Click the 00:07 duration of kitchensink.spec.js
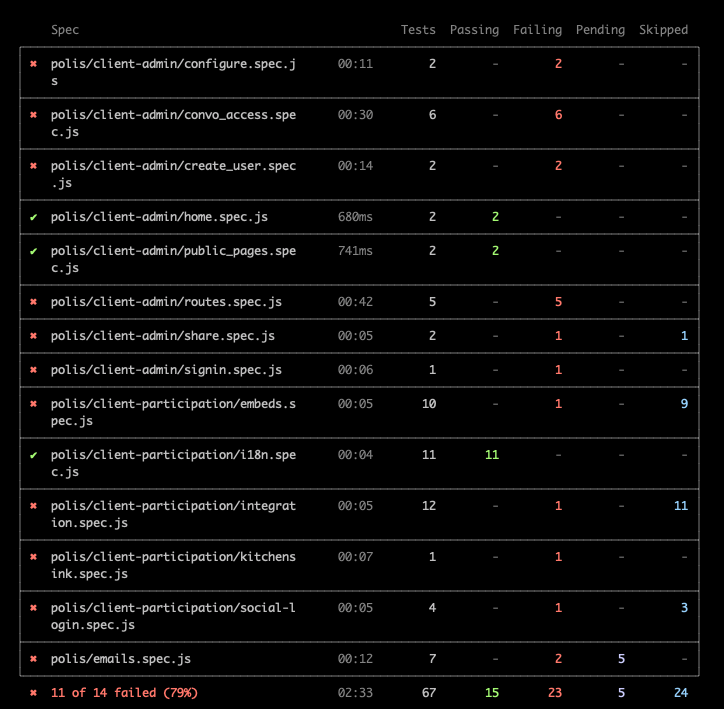Image resolution: width=724 pixels, height=709 pixels. click(355, 557)
